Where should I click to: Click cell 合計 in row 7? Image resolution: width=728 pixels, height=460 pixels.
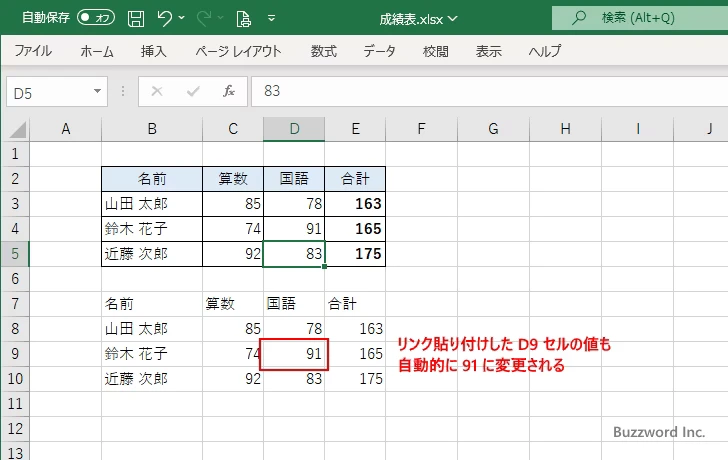click(x=355, y=304)
